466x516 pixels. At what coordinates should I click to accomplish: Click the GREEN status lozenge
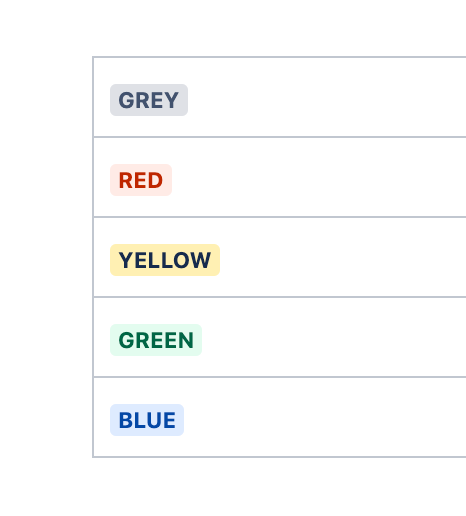click(x=156, y=340)
